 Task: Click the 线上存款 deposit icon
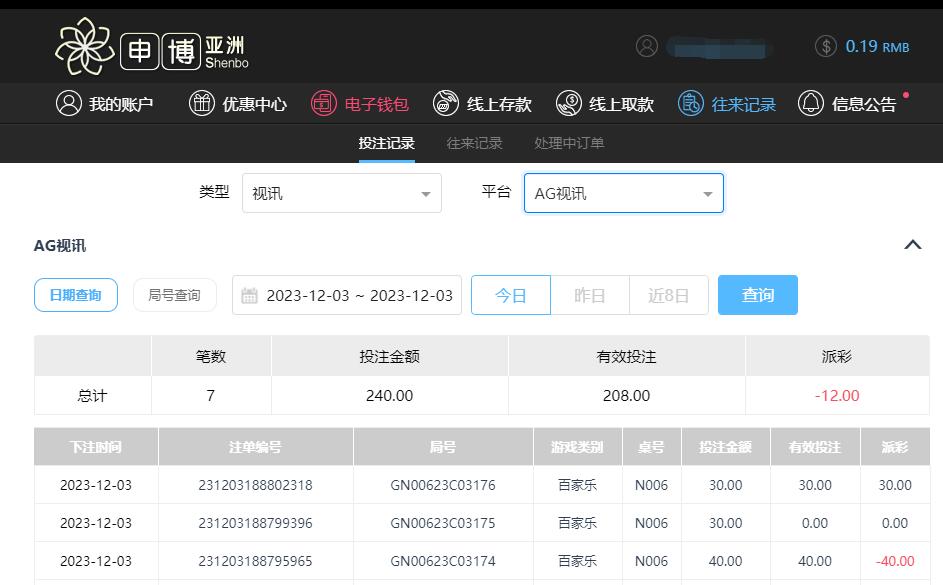coord(446,103)
